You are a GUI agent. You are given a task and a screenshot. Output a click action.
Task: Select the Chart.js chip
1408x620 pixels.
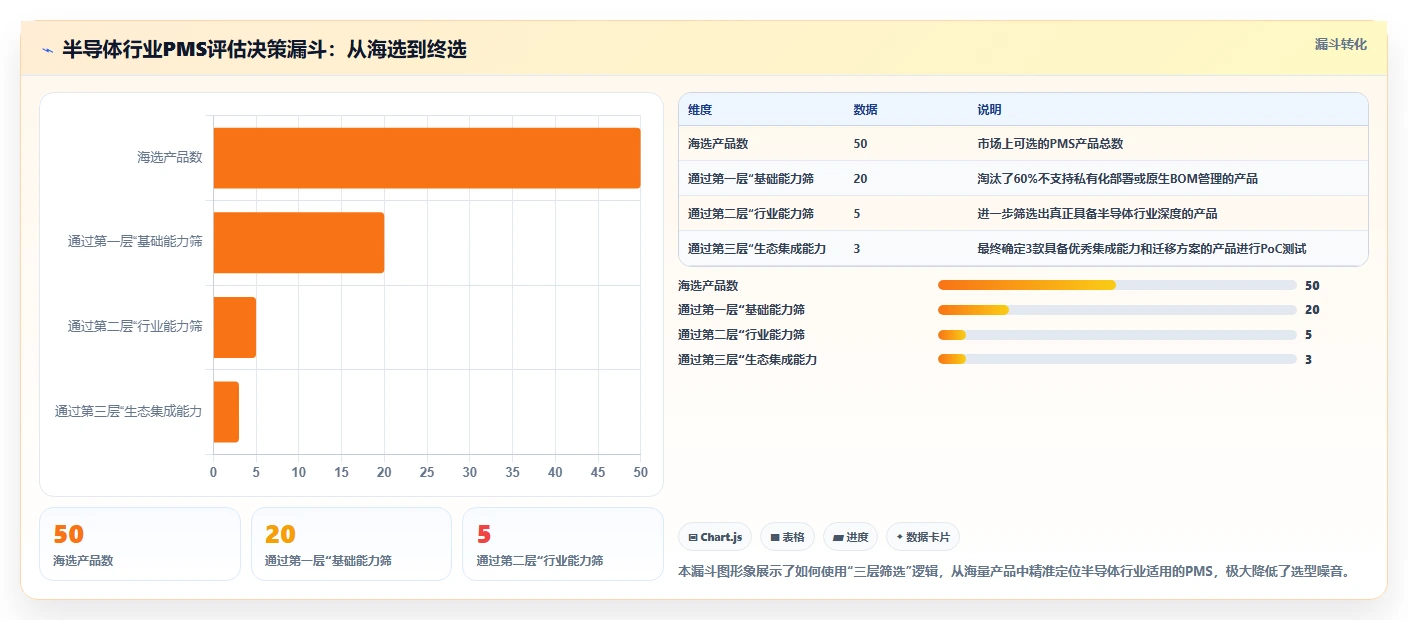point(715,537)
